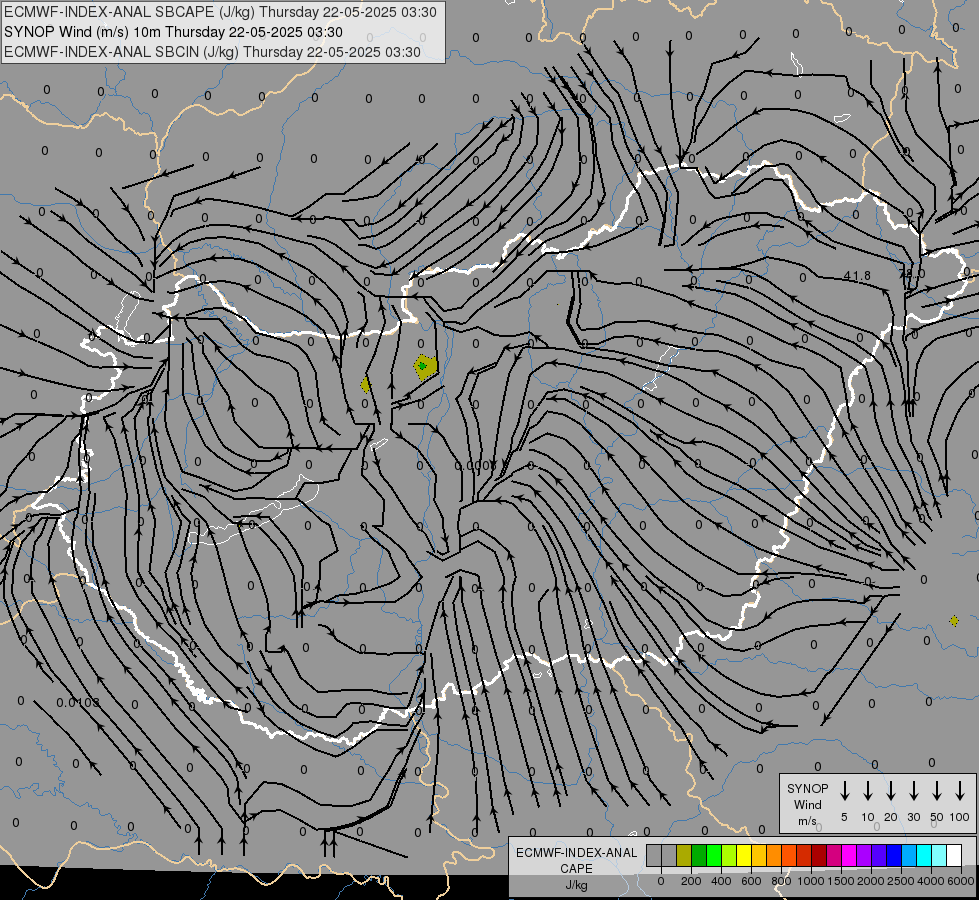
Task: Pick the bright green swatch in the CAPE colorbar
Action: (714, 855)
